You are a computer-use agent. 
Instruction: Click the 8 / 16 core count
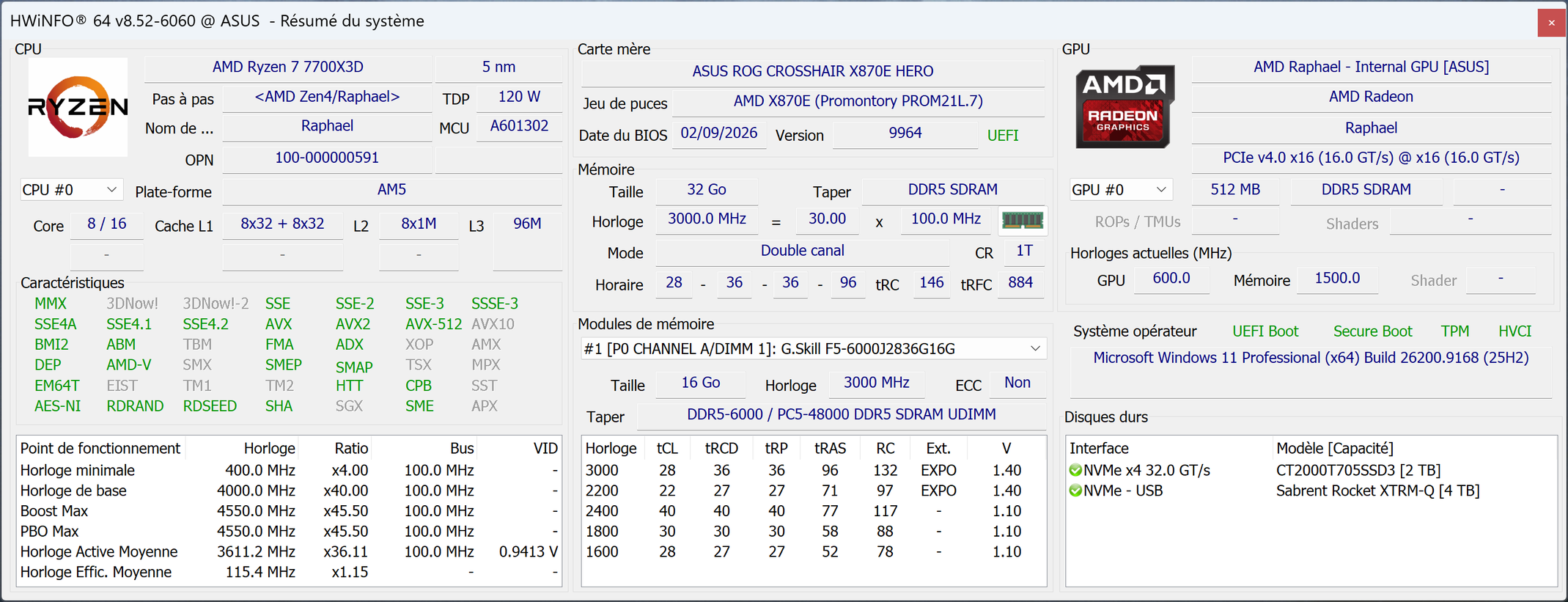point(106,224)
